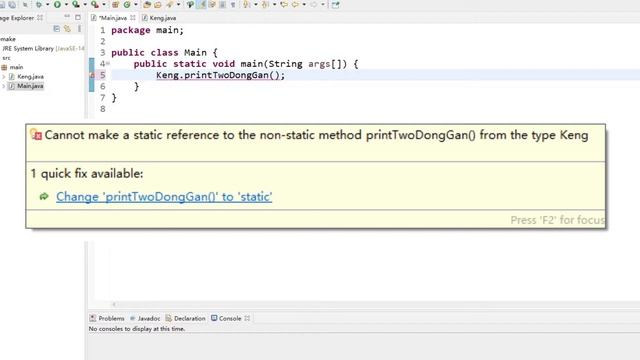Toggle Link with Editor in Package Explorer
This screenshot has height=360, width=640.
[68, 29]
